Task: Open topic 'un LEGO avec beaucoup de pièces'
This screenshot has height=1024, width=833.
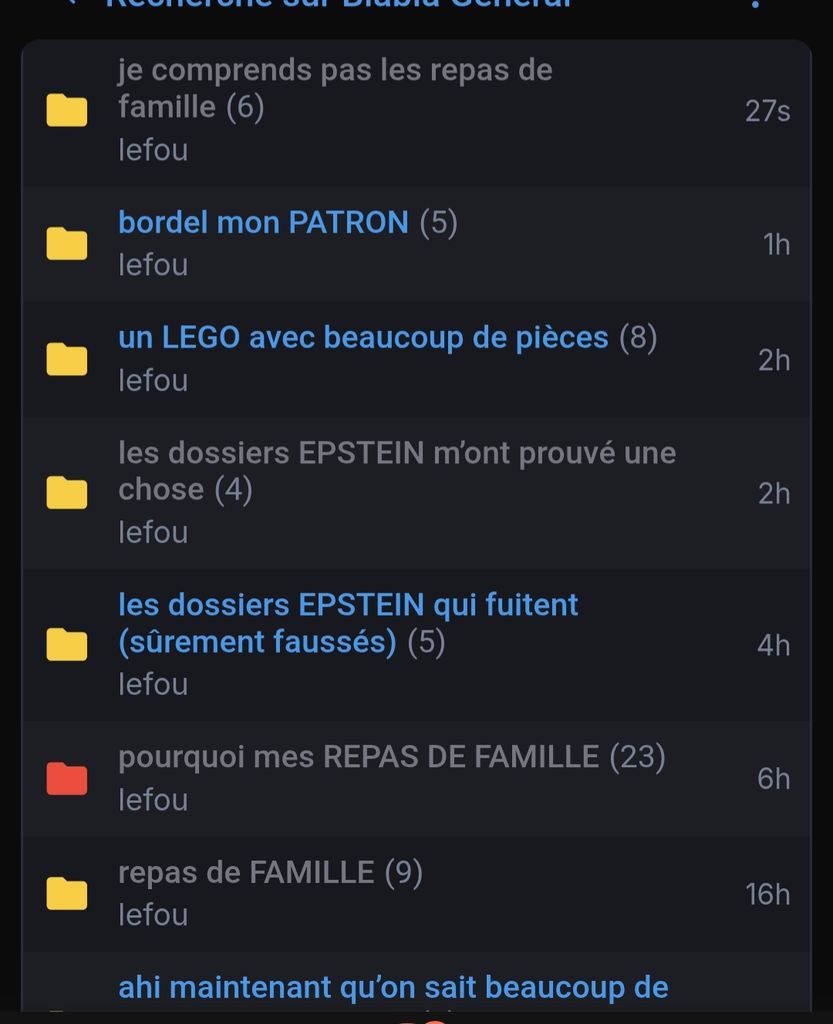Action: tap(363, 338)
